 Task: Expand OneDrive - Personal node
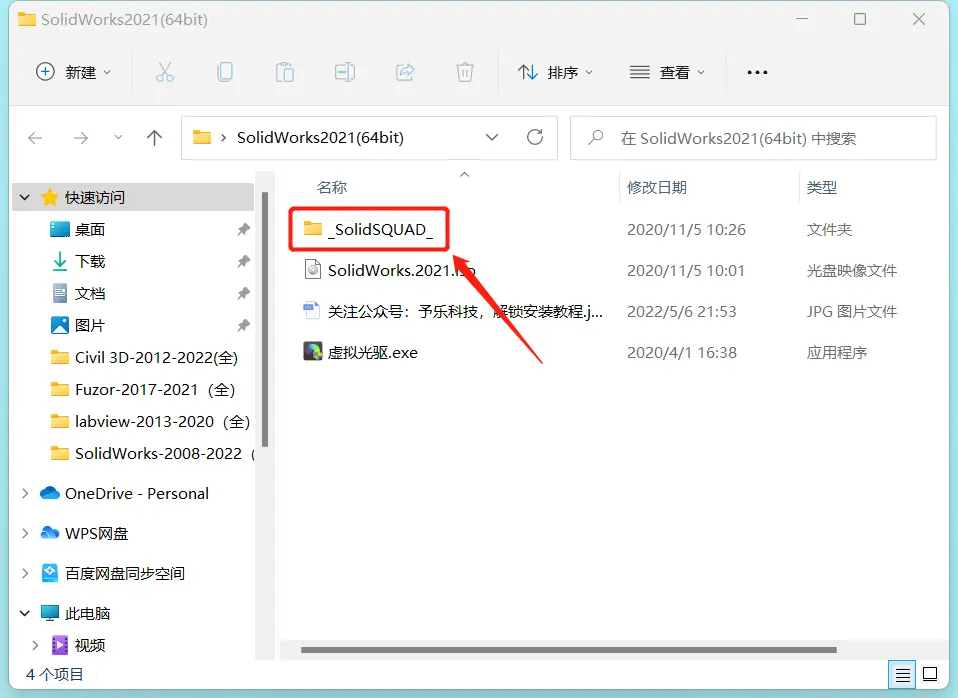click(x=25, y=493)
